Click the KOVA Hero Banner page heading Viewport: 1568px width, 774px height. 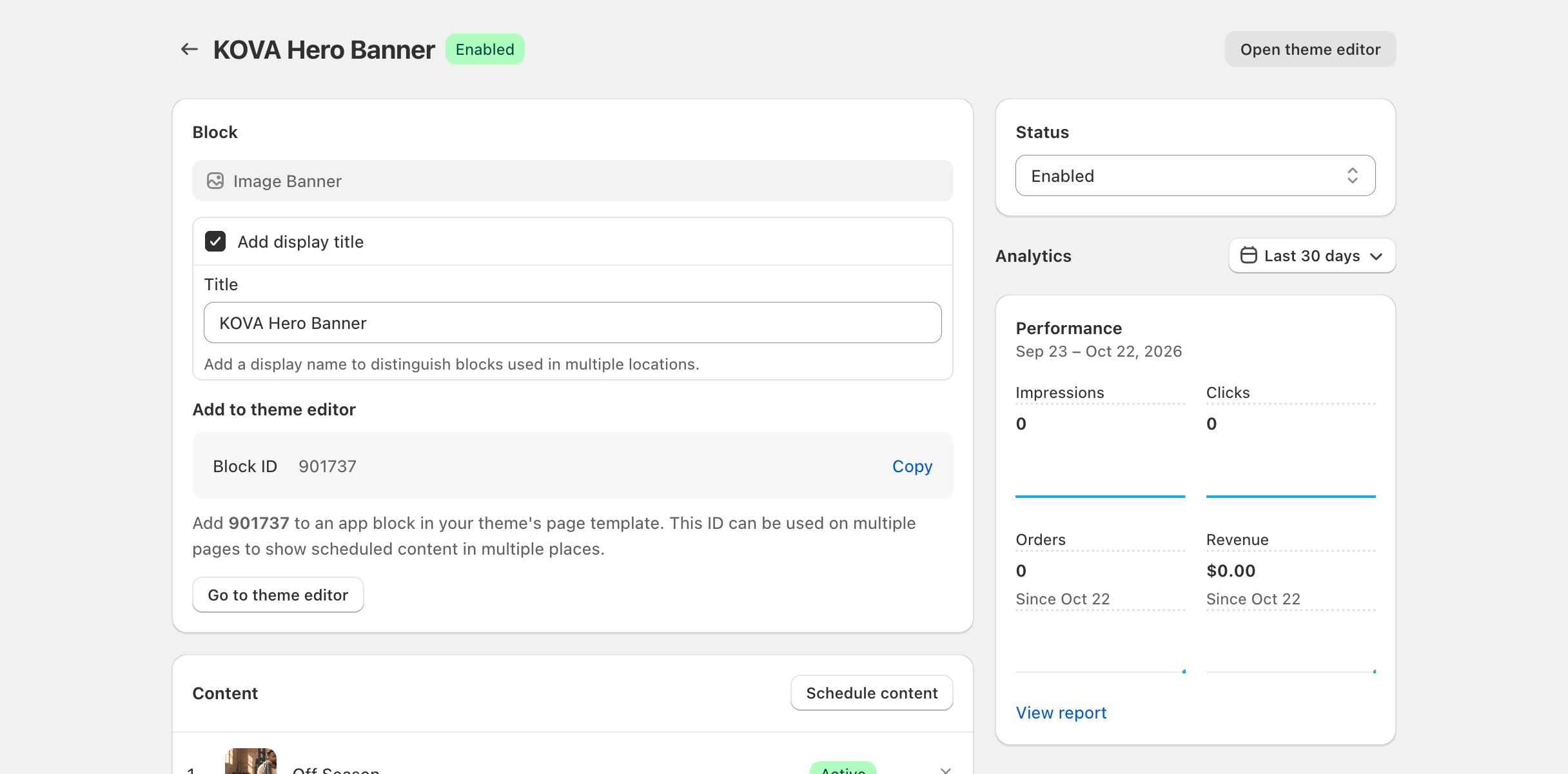tap(324, 49)
